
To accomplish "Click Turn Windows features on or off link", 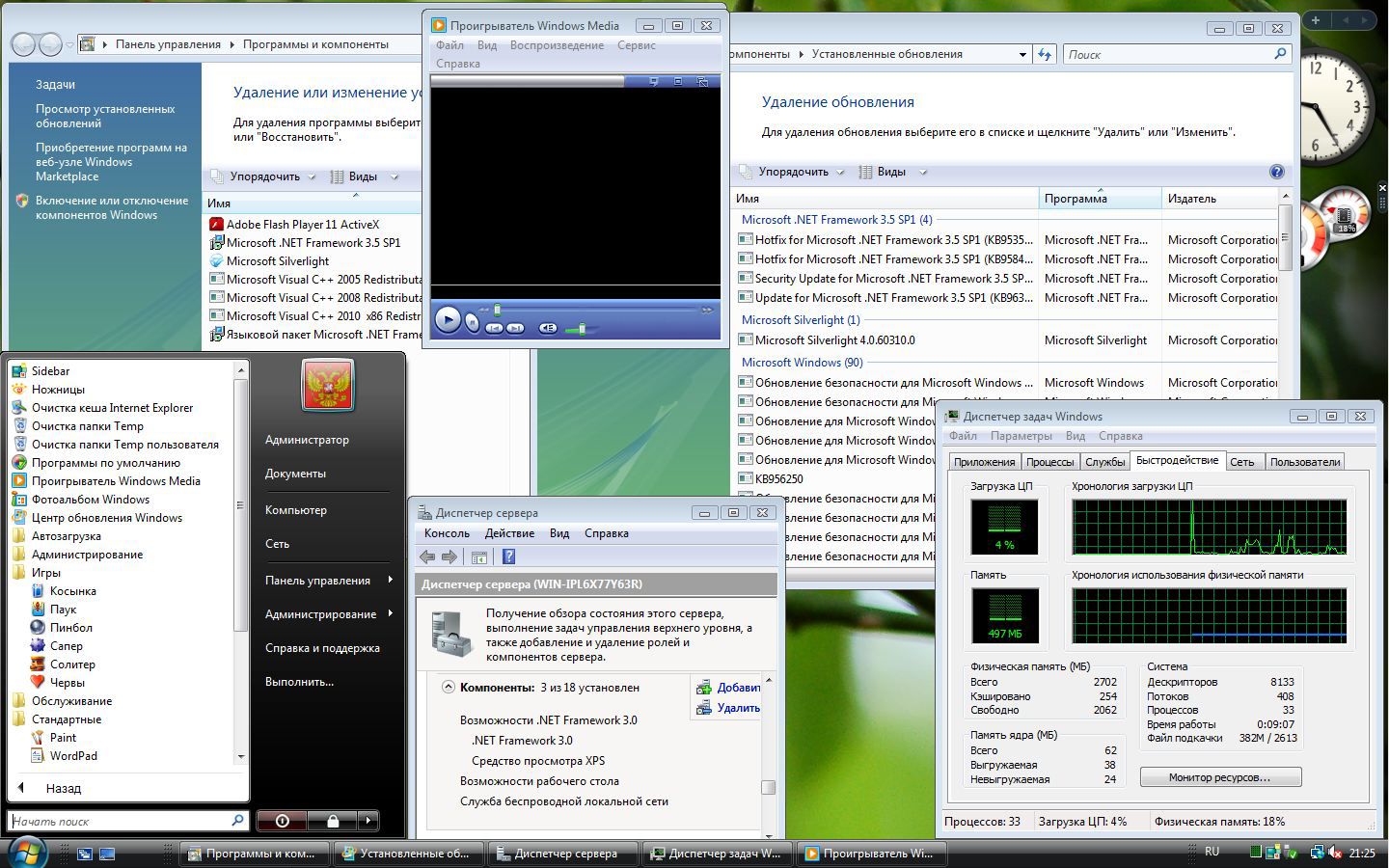I will 112,208.
